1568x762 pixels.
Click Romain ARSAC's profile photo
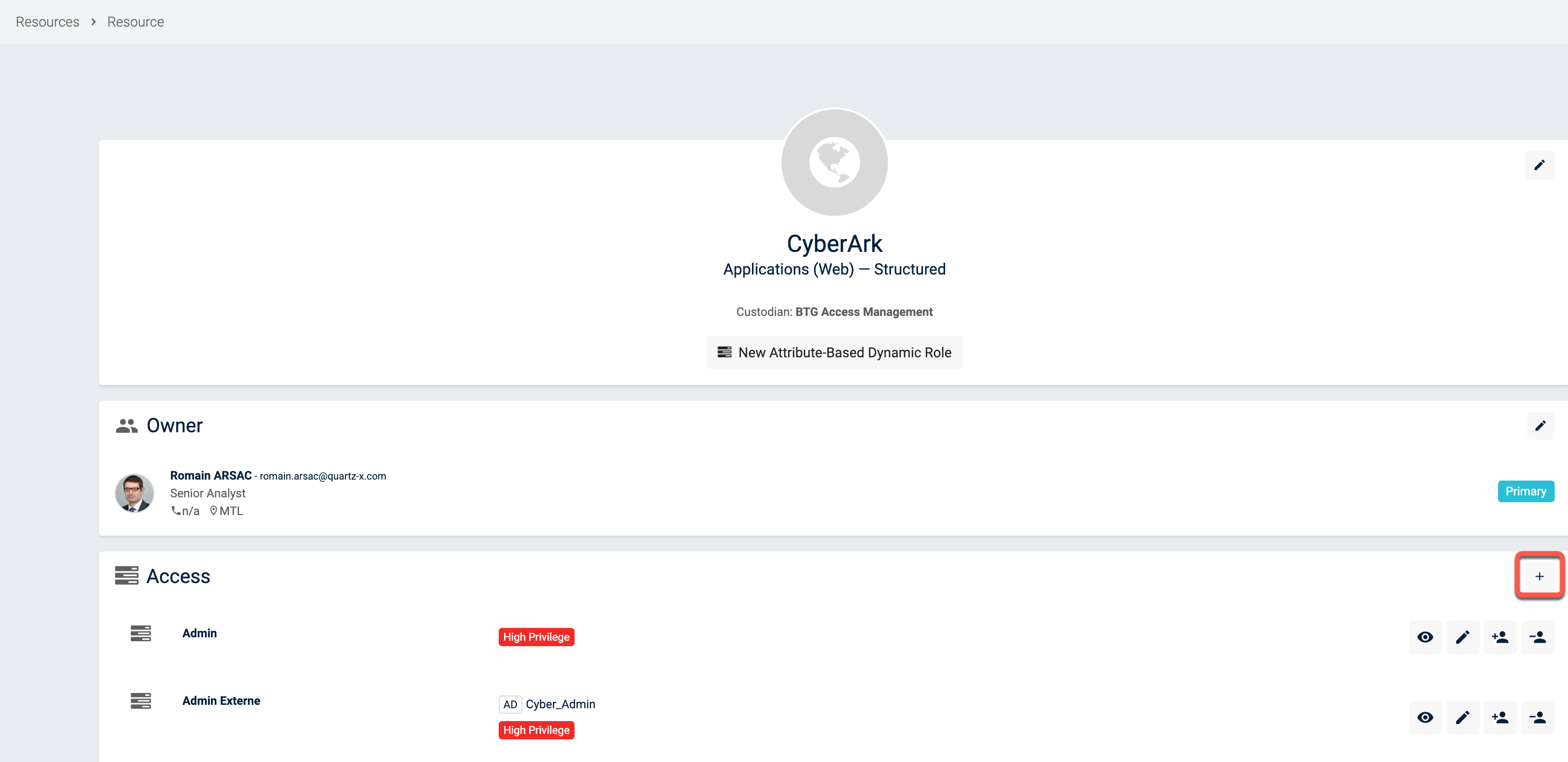pos(134,492)
